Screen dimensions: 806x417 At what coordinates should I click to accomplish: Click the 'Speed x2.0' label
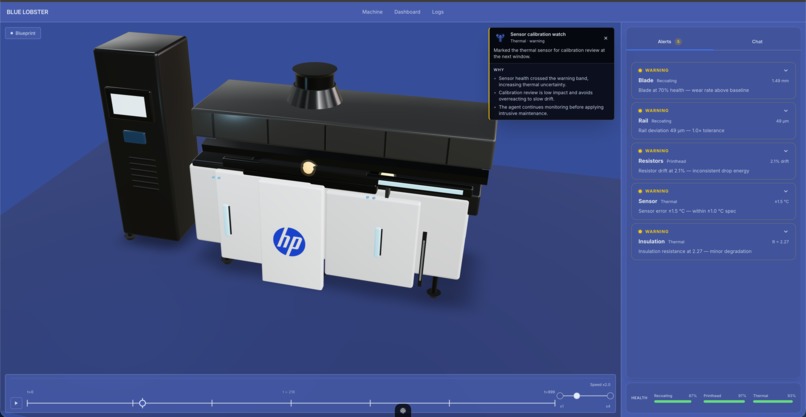[x=600, y=385]
